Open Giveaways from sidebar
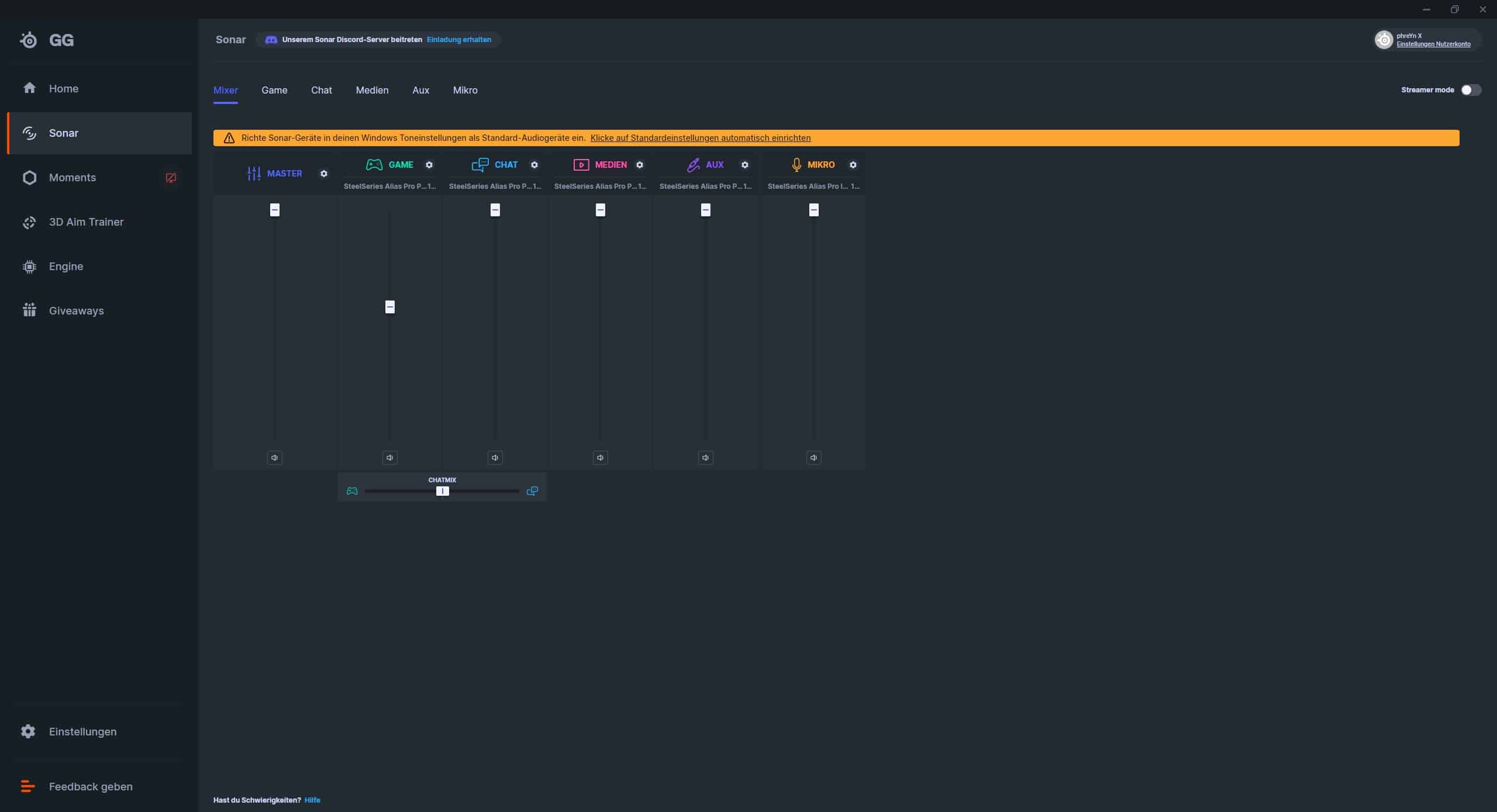This screenshot has height=812, width=1497. [x=76, y=311]
